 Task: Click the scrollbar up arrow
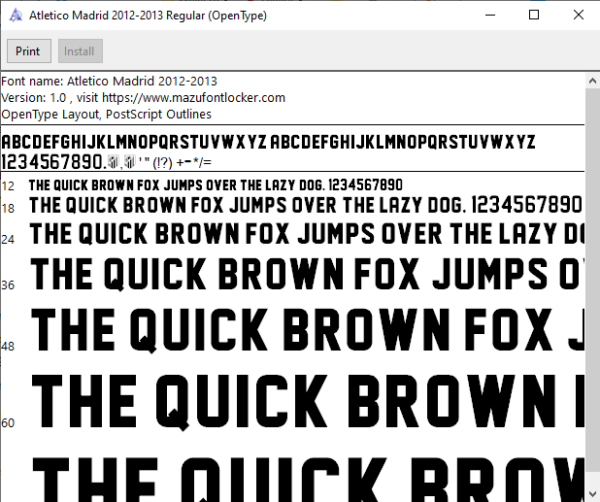click(x=592, y=81)
